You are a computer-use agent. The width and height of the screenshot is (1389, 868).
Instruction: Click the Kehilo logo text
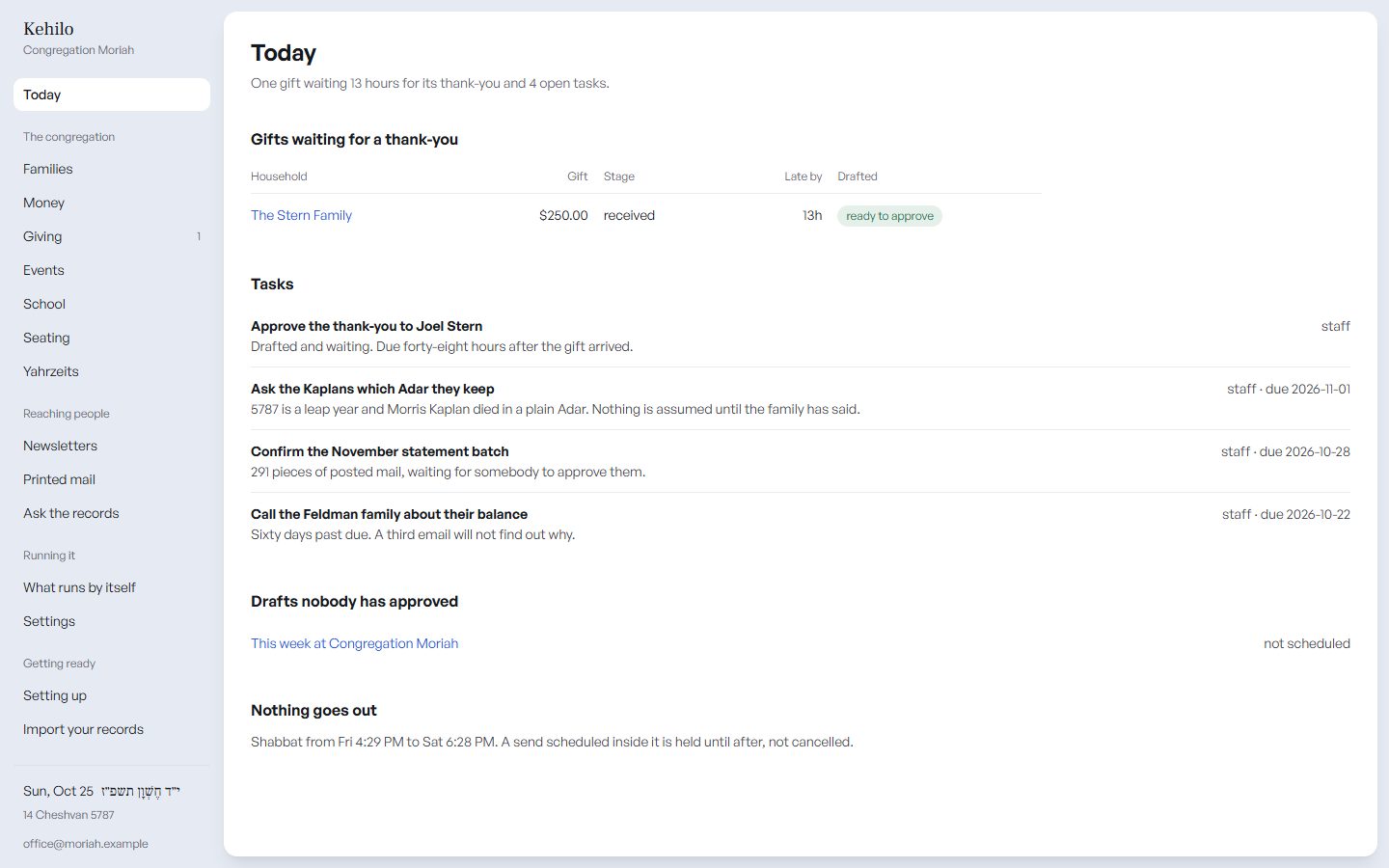click(x=48, y=29)
